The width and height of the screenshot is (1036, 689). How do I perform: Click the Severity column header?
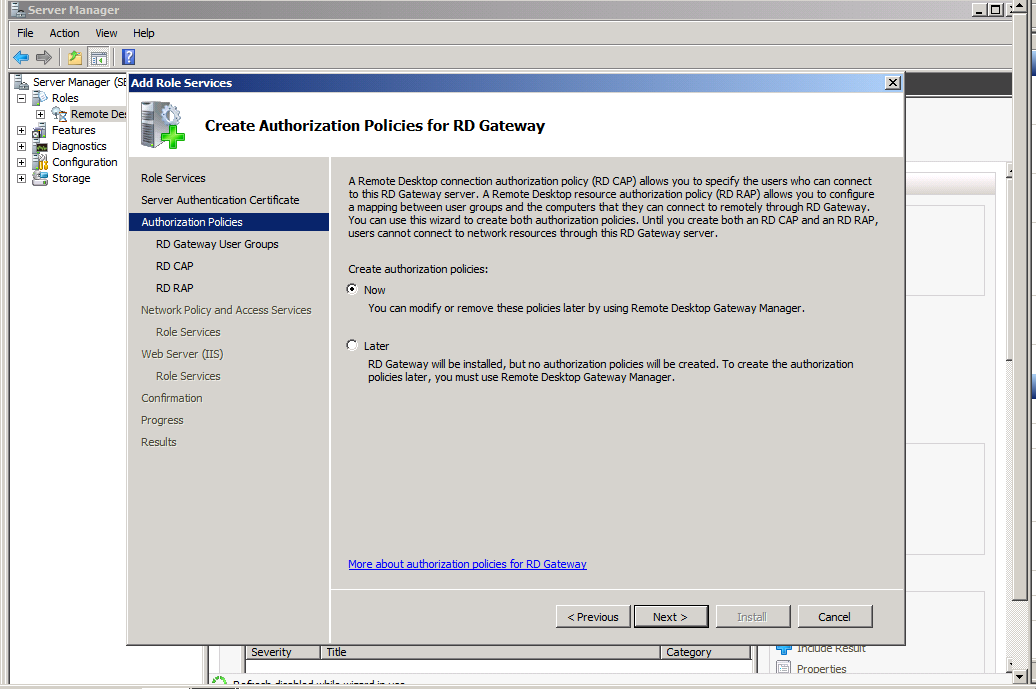tap(283, 652)
